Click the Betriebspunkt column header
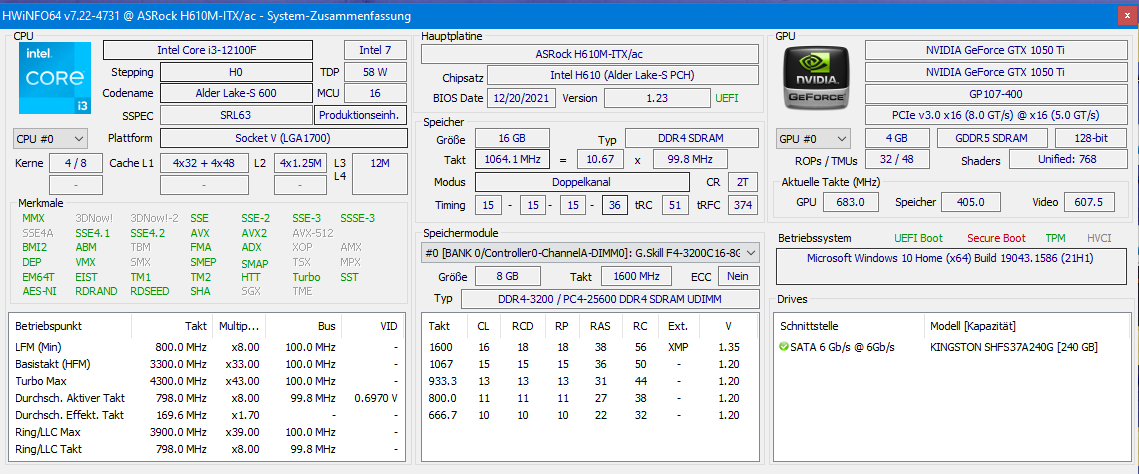Viewport: 1139px width, 474px height. pyautogui.click(x=70, y=326)
